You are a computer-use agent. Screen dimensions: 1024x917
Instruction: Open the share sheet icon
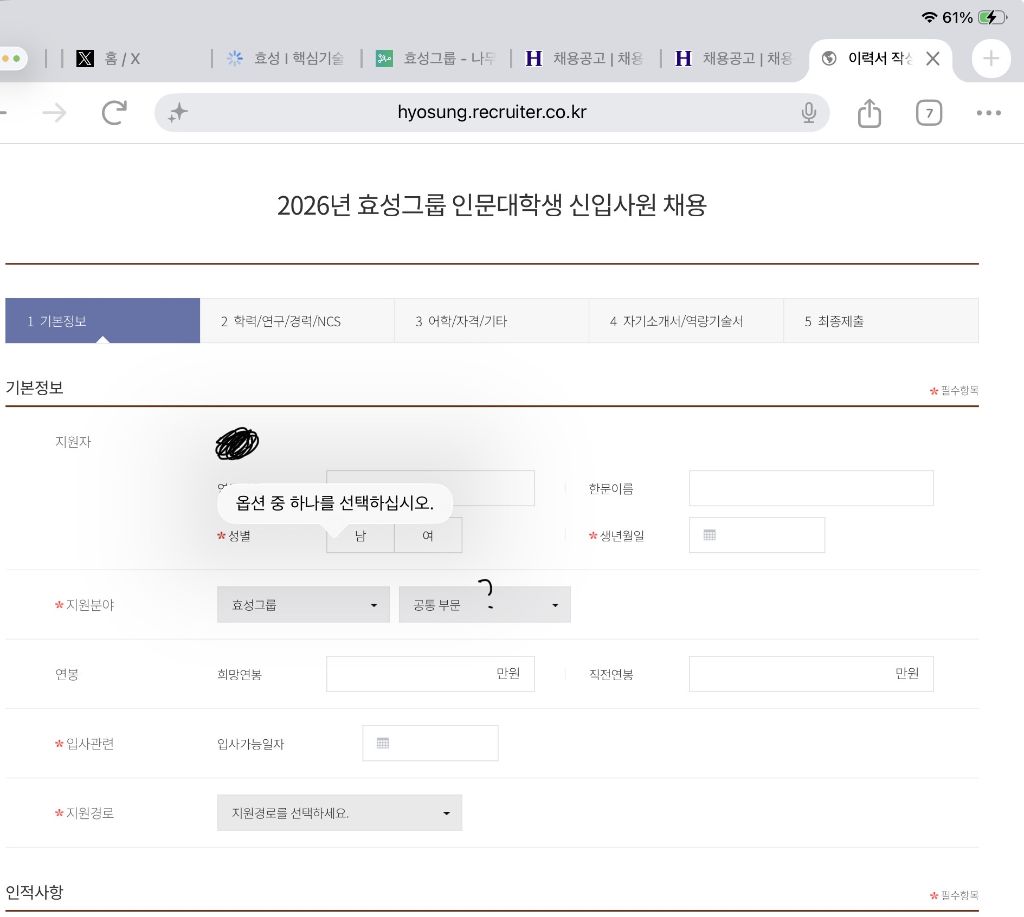click(869, 112)
